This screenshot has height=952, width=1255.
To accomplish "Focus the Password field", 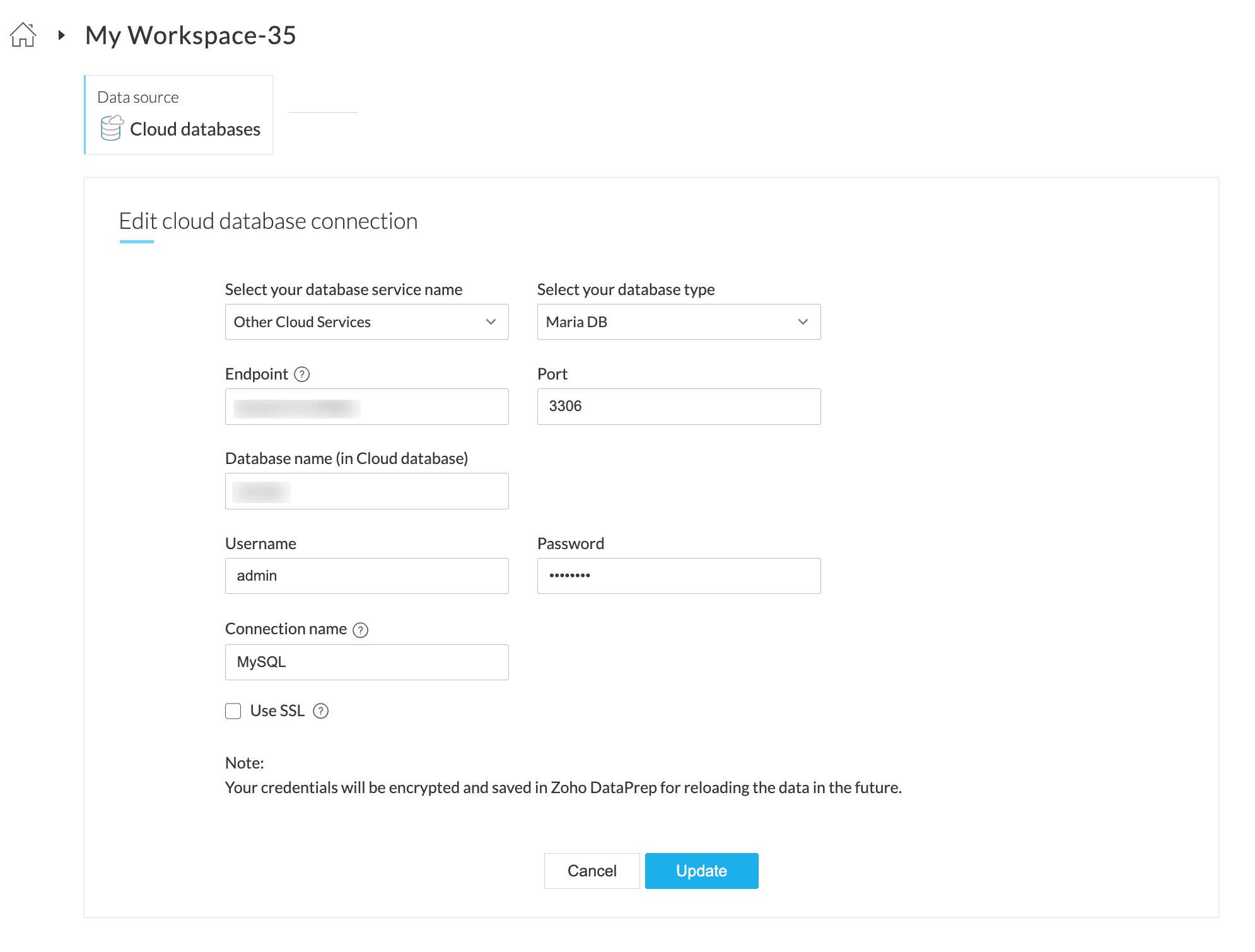I will click(x=679, y=576).
